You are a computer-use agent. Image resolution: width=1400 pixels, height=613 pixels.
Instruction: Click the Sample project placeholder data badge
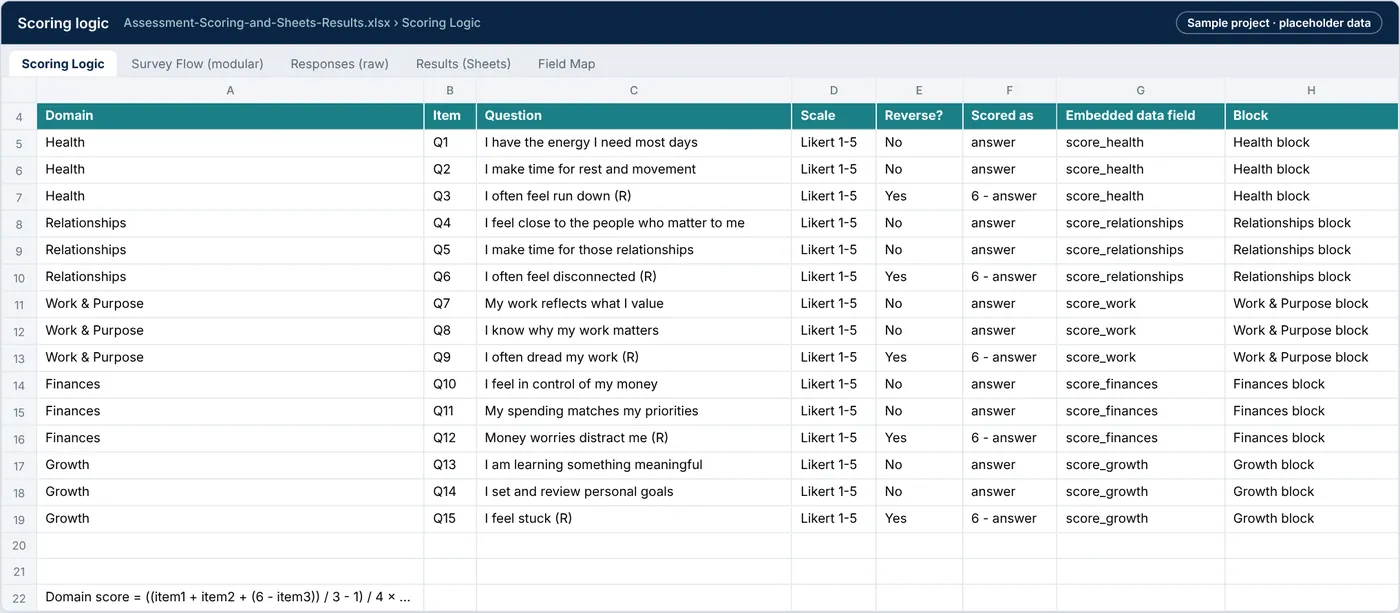(x=1279, y=23)
